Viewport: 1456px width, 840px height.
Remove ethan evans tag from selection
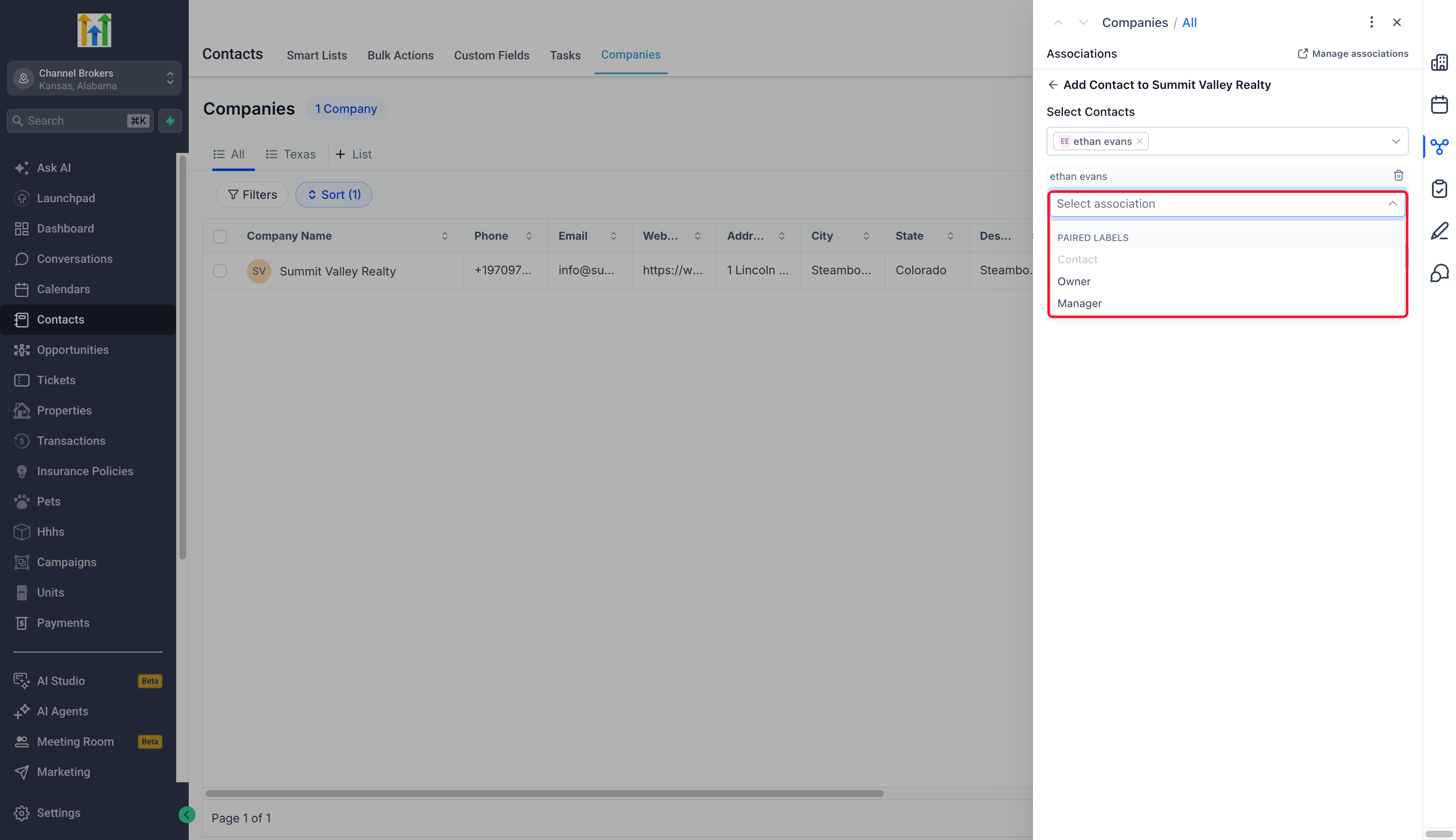[x=1139, y=142]
